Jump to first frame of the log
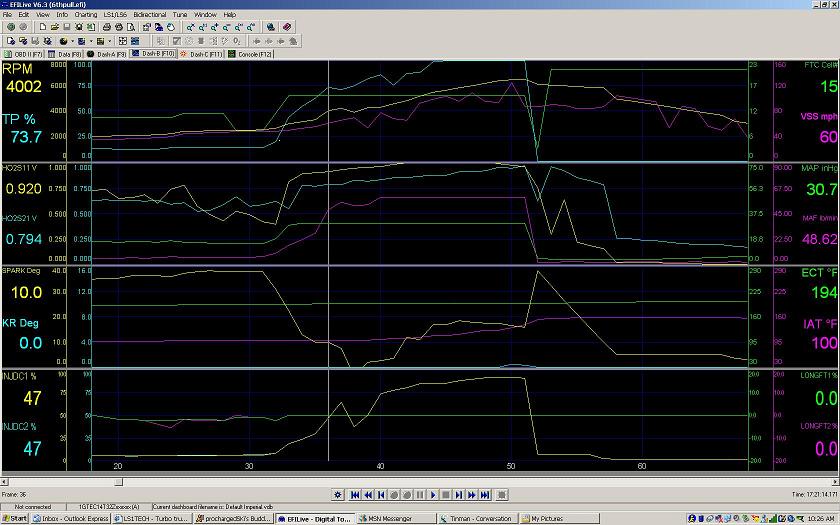This screenshot has width=840, height=525. [355, 495]
